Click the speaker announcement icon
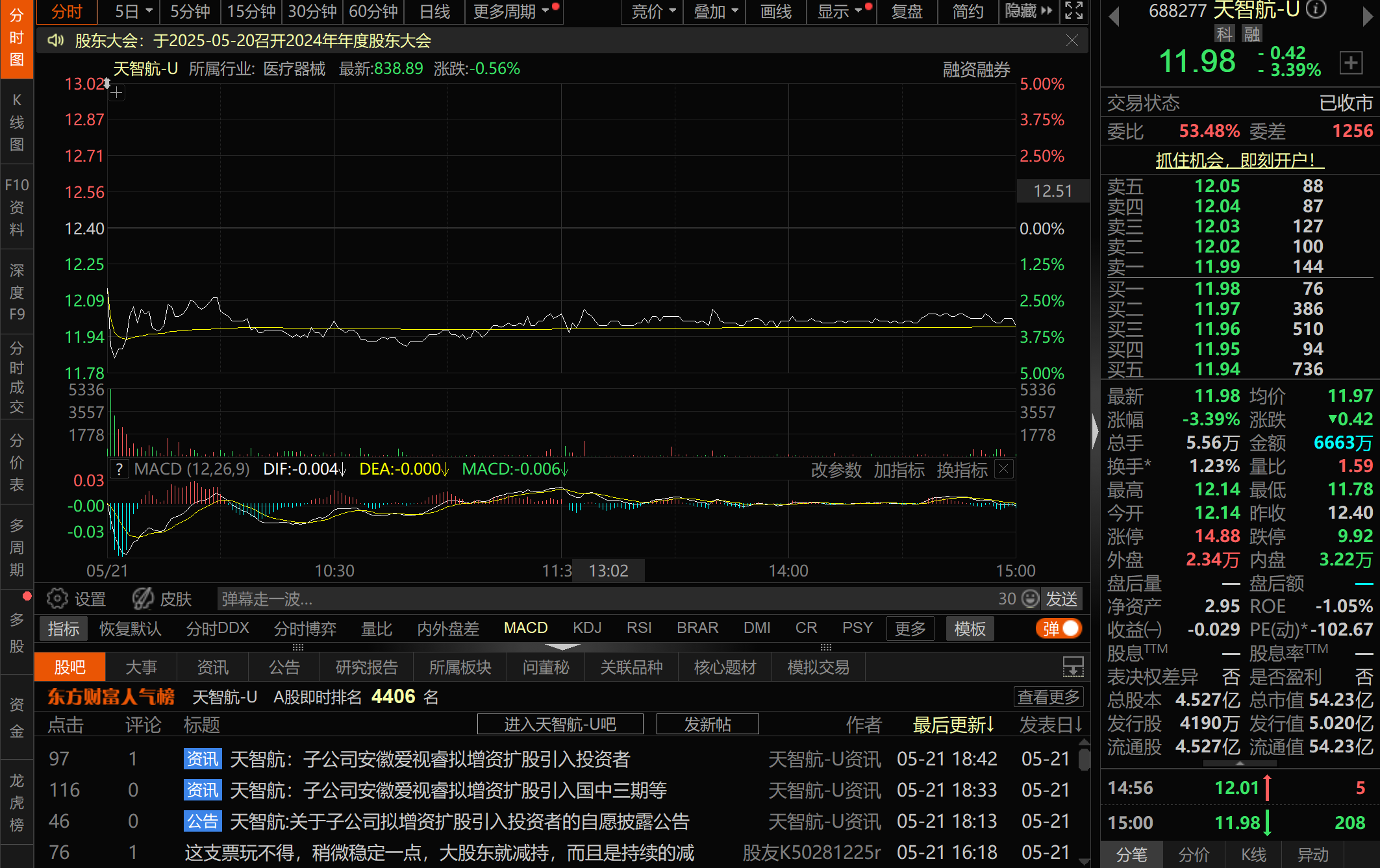 coord(55,41)
